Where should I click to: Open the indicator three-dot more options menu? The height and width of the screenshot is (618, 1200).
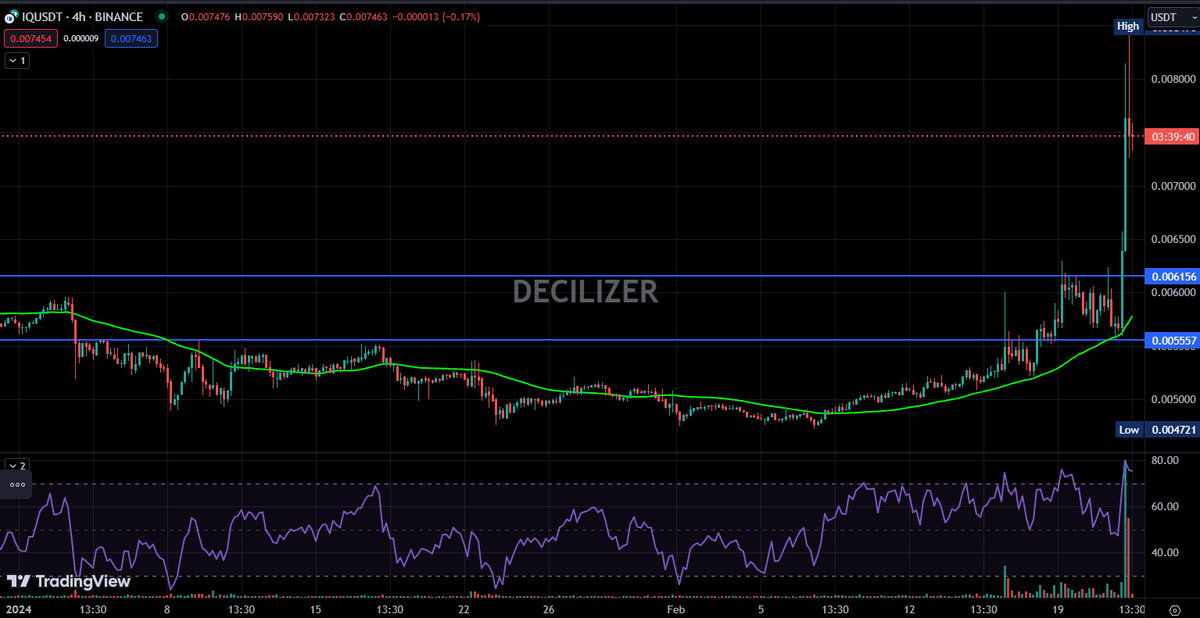(x=16, y=483)
